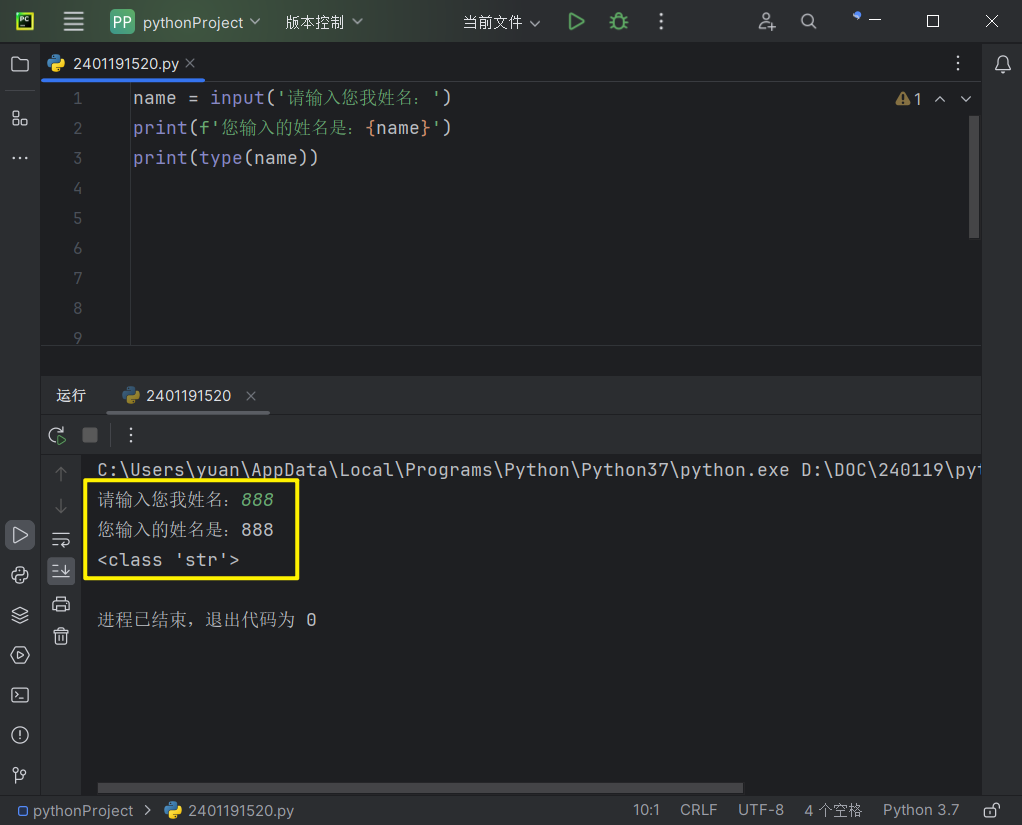Open the Structure tool window icon
Screen dimensions: 1022x825
click(20, 118)
